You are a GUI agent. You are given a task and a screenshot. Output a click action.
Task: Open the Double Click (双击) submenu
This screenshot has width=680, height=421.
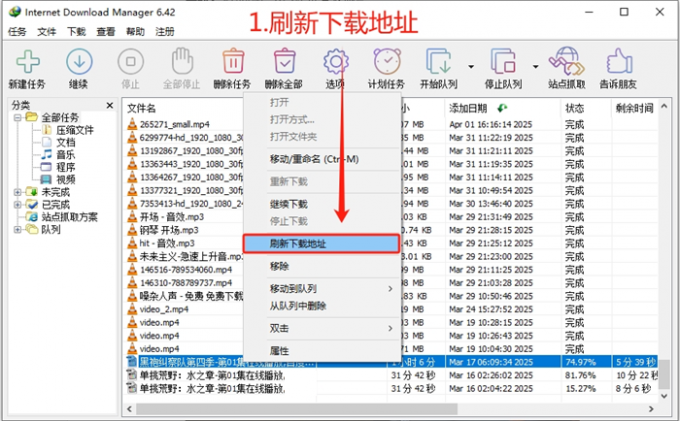point(321,329)
